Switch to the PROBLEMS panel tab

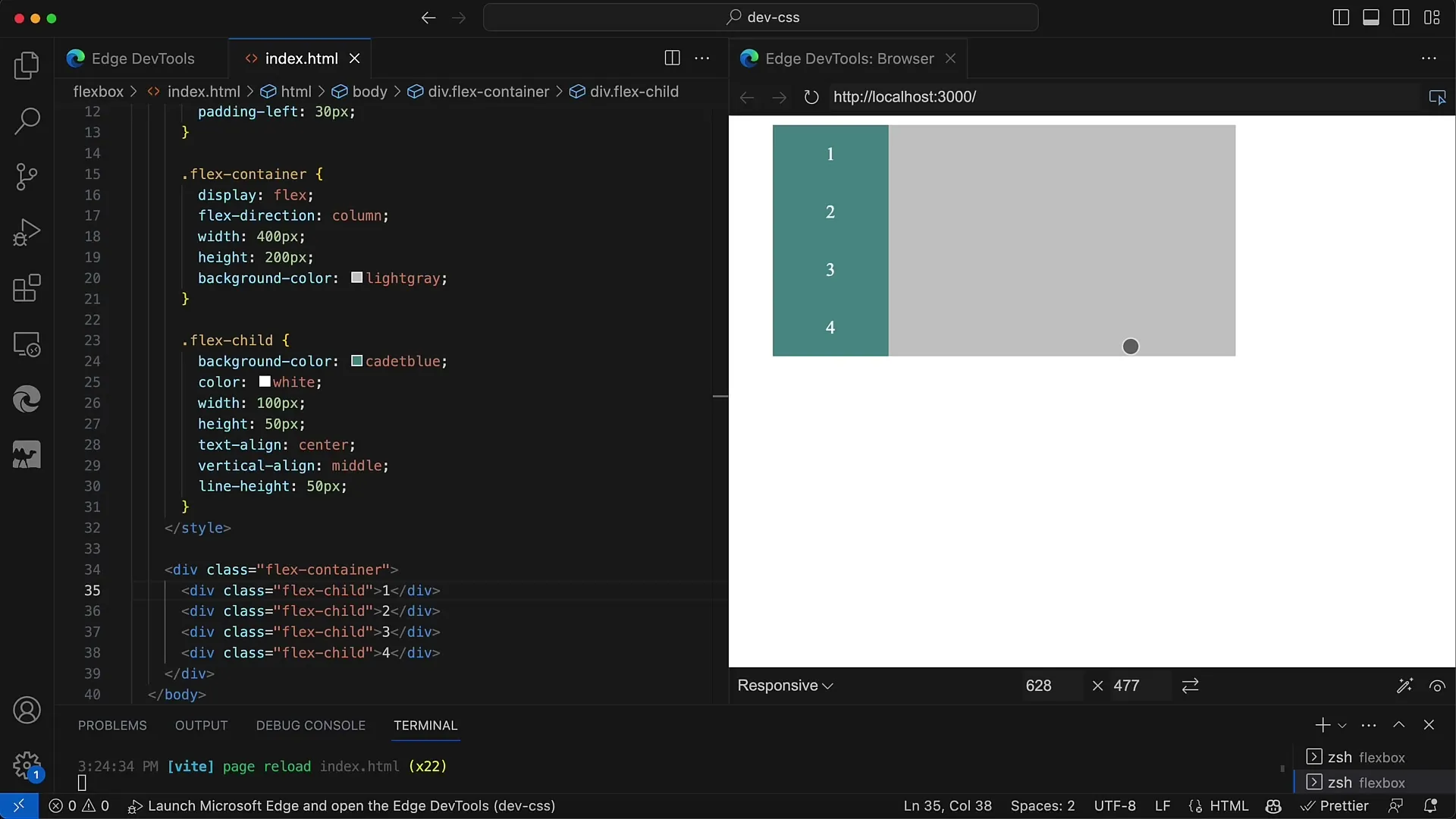[112, 726]
